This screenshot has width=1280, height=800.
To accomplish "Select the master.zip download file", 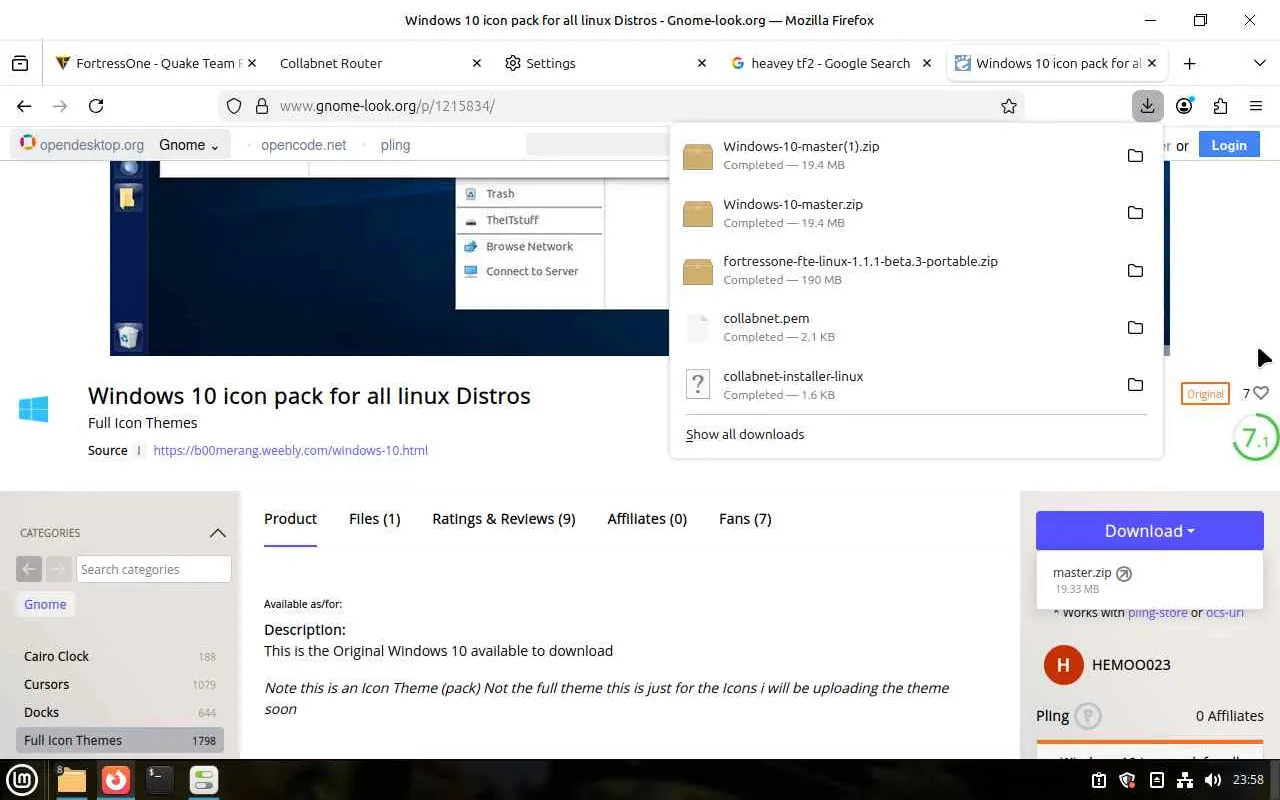I will click(x=1082, y=573).
